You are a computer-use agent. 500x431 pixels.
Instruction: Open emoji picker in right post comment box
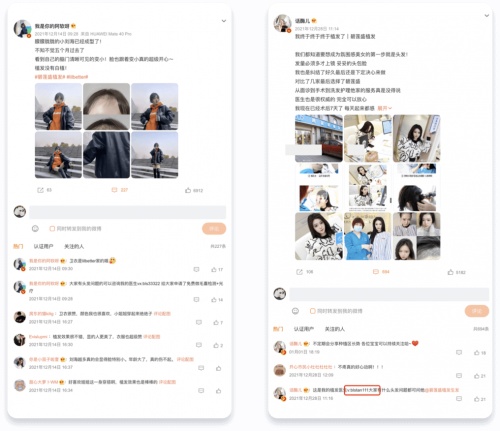coord(295,311)
